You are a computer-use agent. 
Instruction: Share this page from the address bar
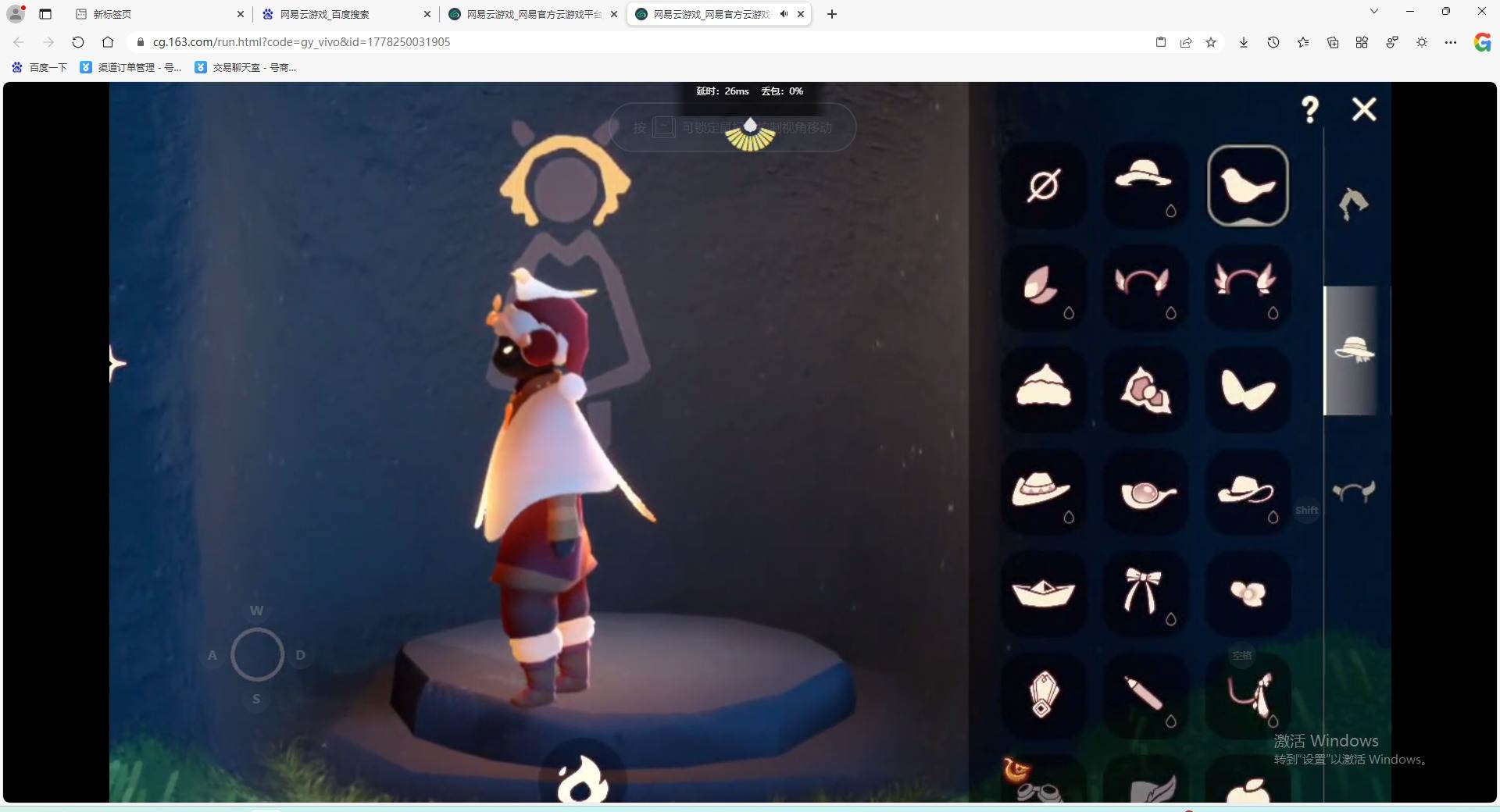pyautogui.click(x=1186, y=42)
